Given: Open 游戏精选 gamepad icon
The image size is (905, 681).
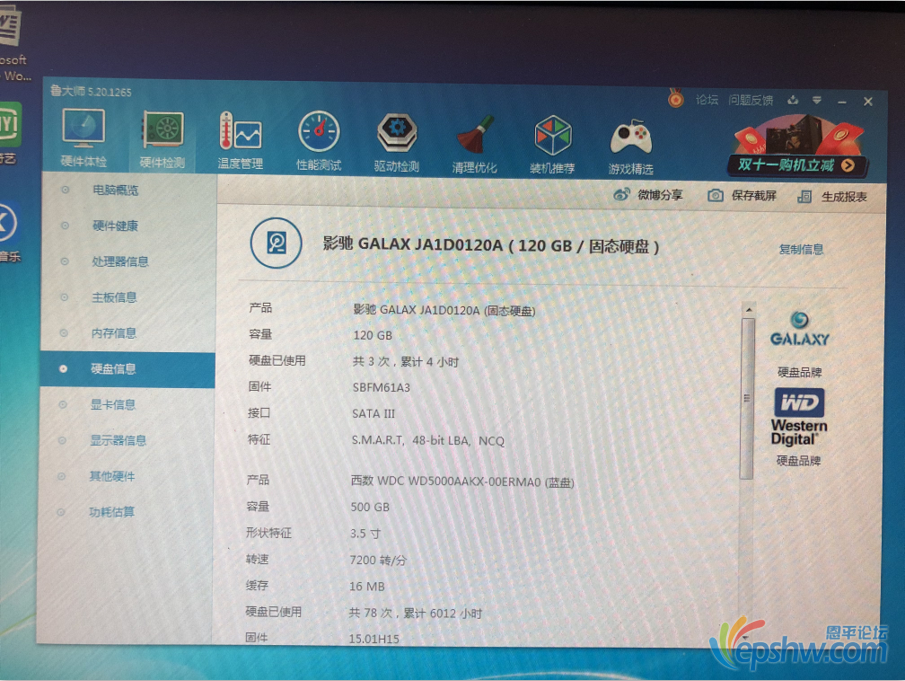Looking at the screenshot, I should (631, 145).
